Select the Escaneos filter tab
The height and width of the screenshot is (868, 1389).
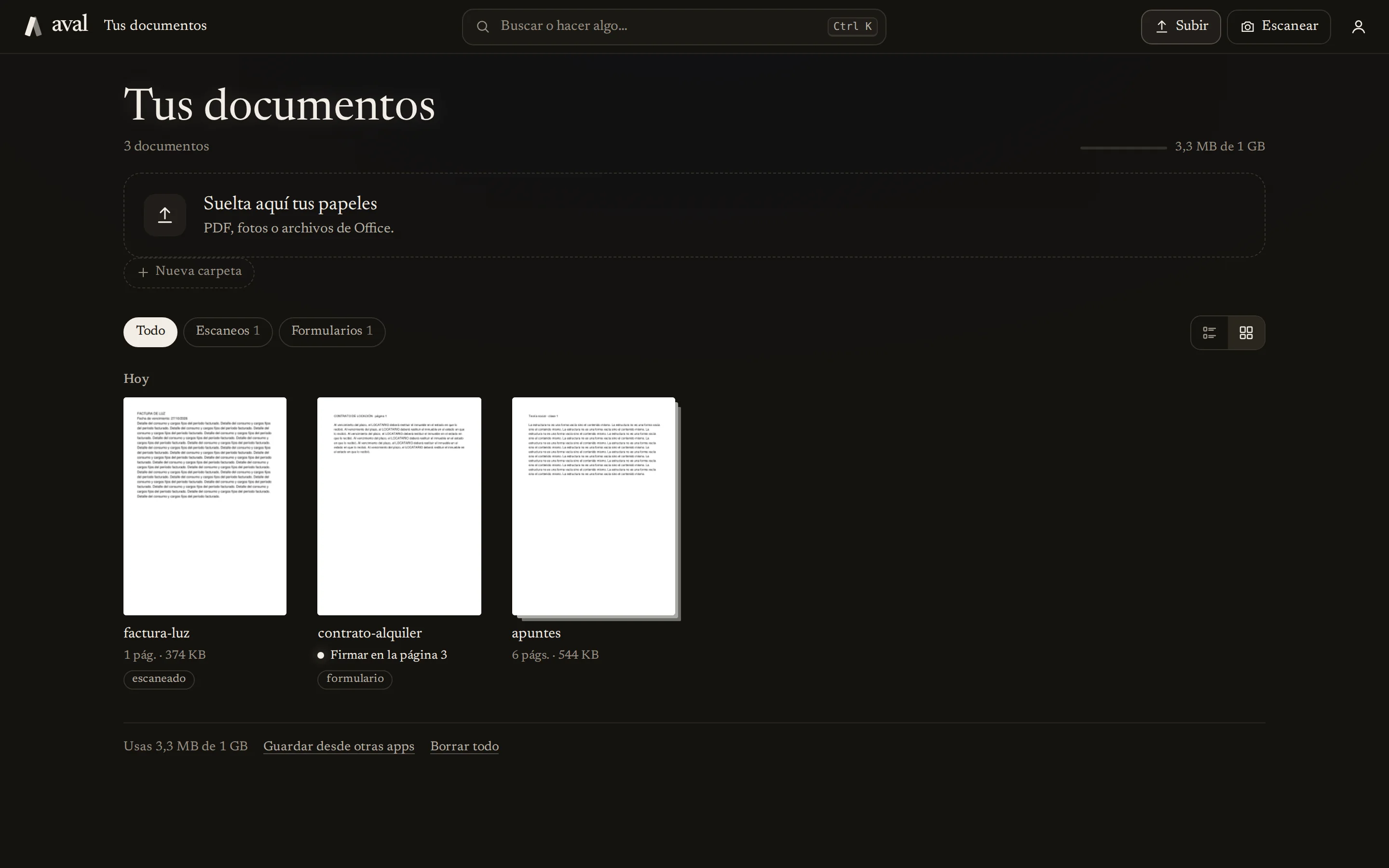(x=228, y=332)
